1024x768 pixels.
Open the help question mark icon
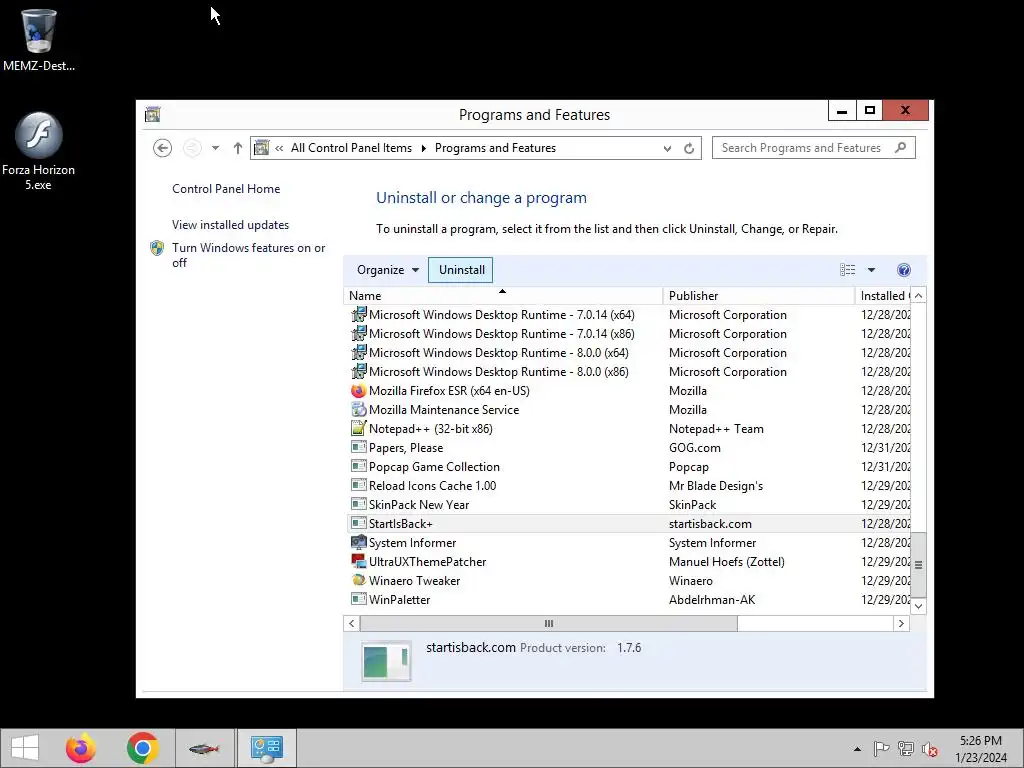point(904,270)
